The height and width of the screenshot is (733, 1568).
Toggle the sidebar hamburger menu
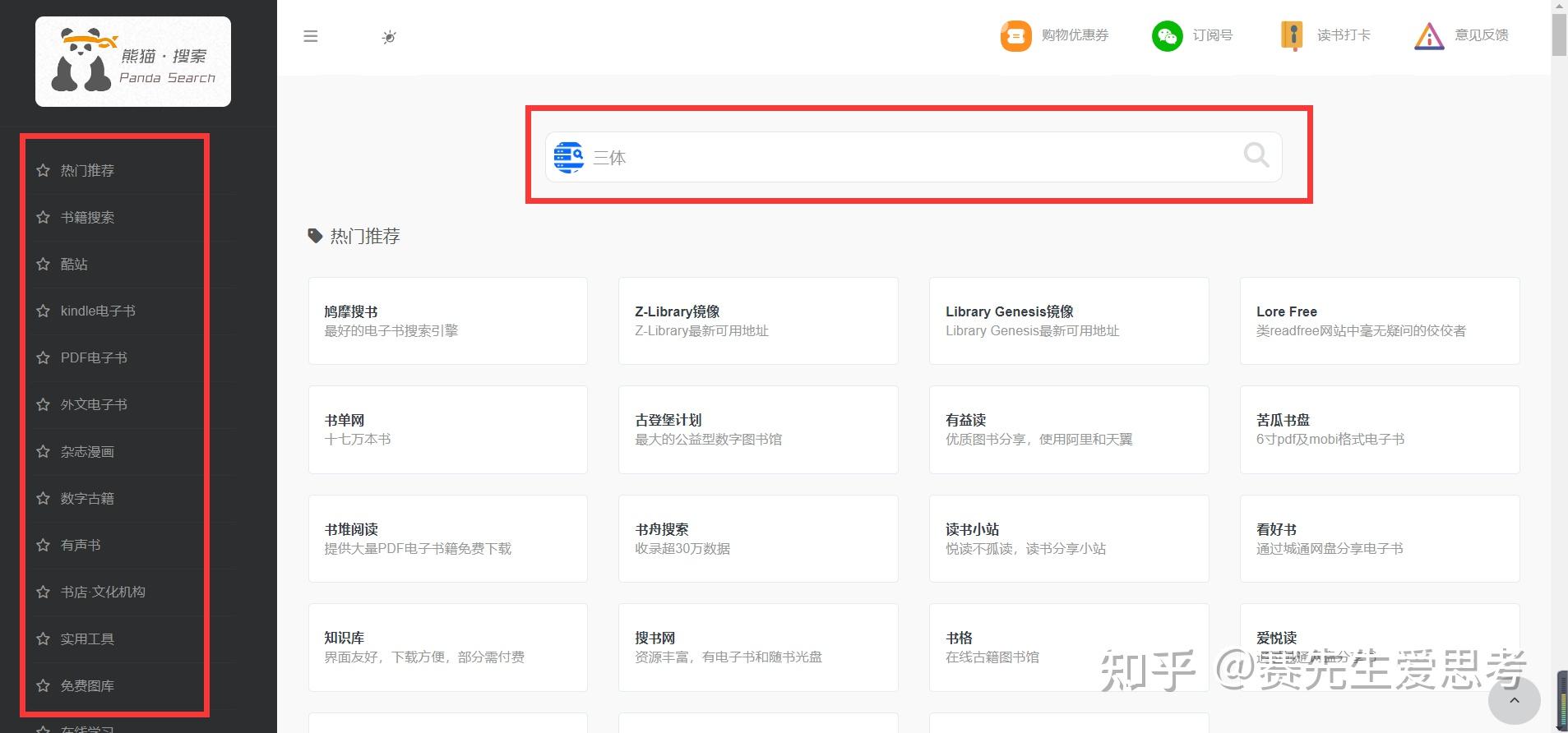[x=311, y=36]
